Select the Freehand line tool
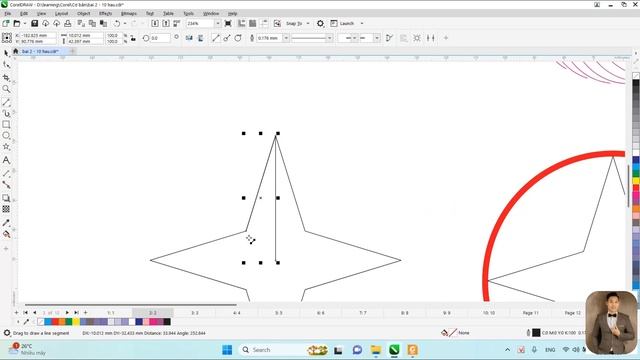The height and width of the screenshot is (360, 640). point(6,102)
